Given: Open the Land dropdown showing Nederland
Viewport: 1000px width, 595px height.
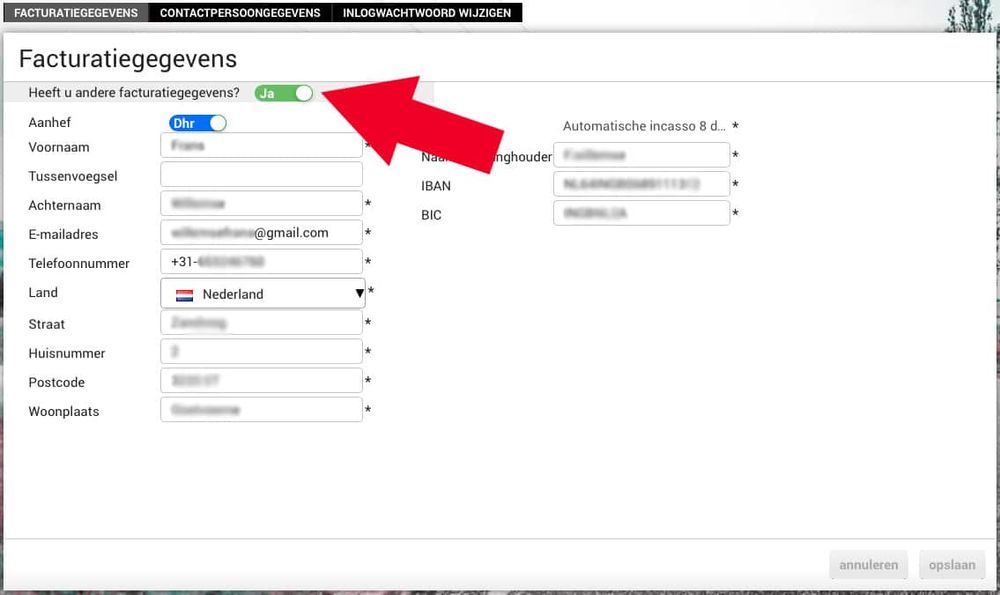Looking at the screenshot, I should [263, 293].
